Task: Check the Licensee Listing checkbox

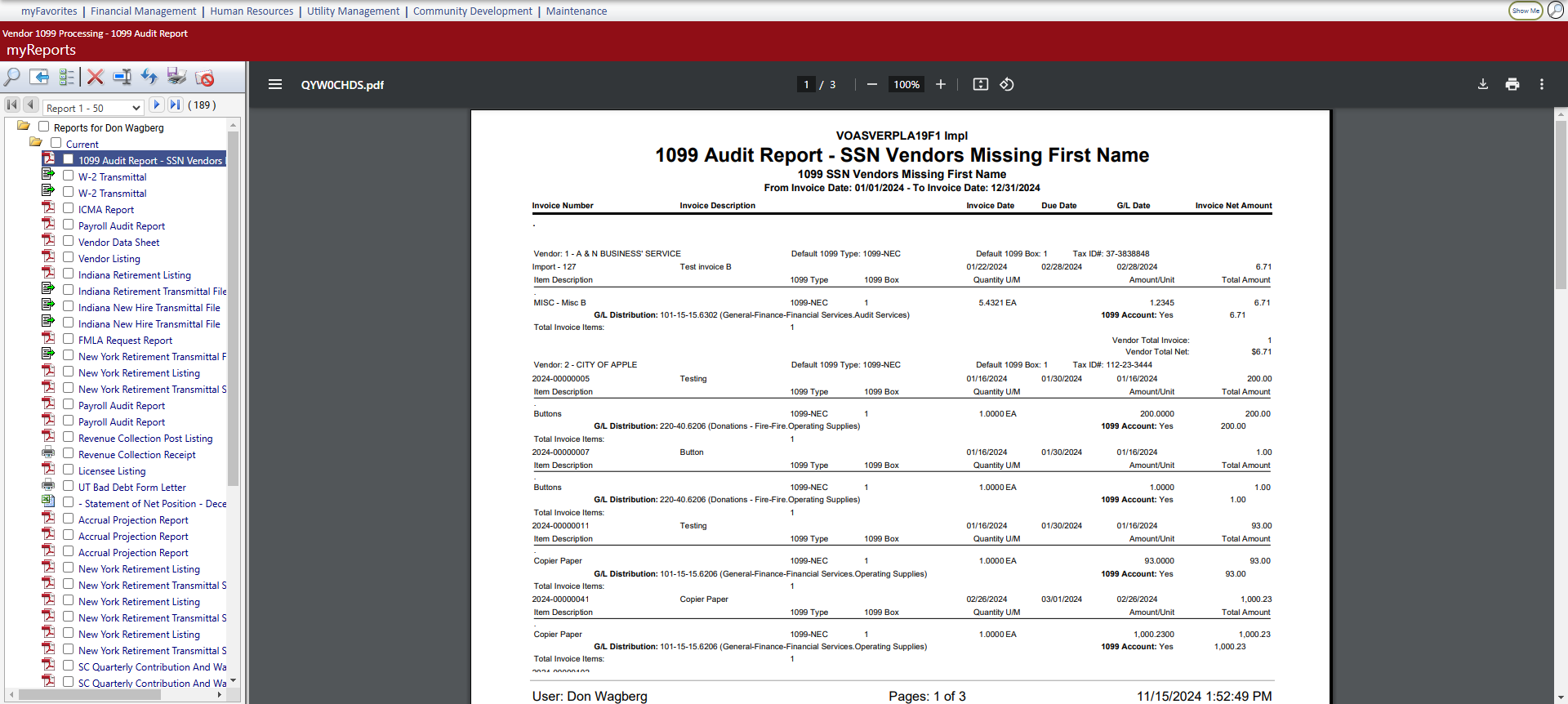Action: [69, 470]
